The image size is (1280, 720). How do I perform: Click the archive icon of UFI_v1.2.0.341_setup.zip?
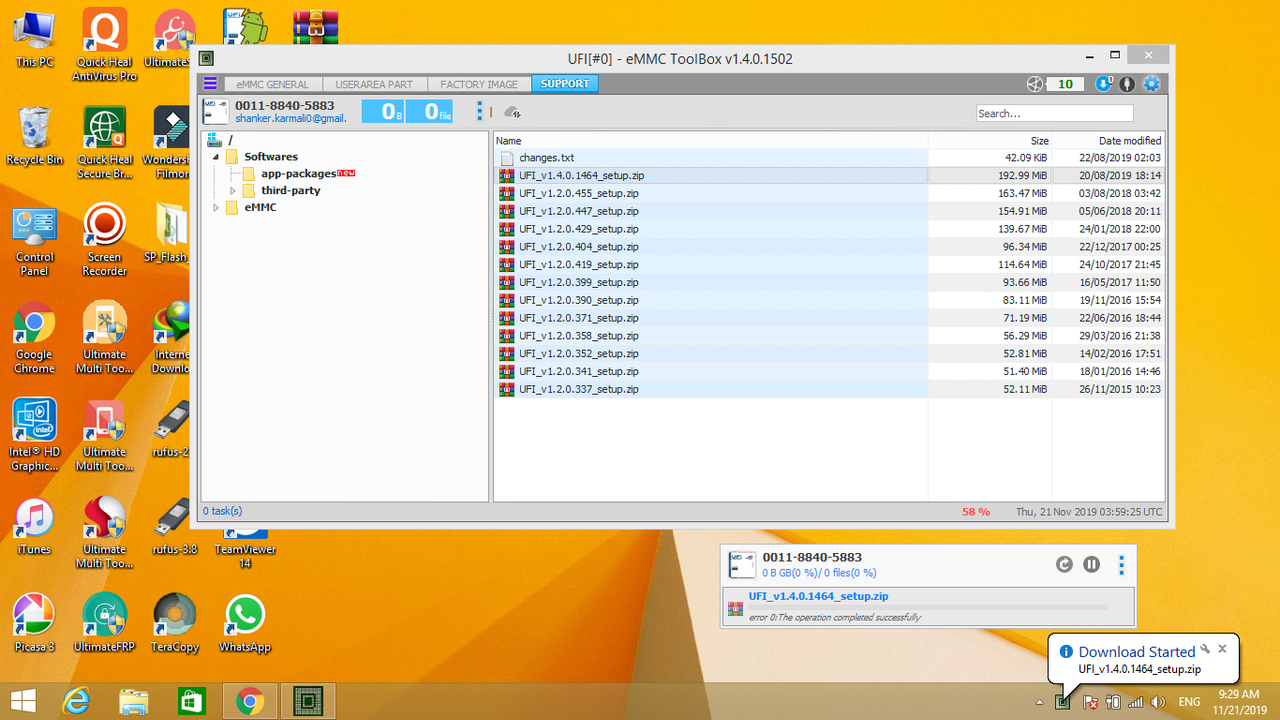tap(507, 371)
